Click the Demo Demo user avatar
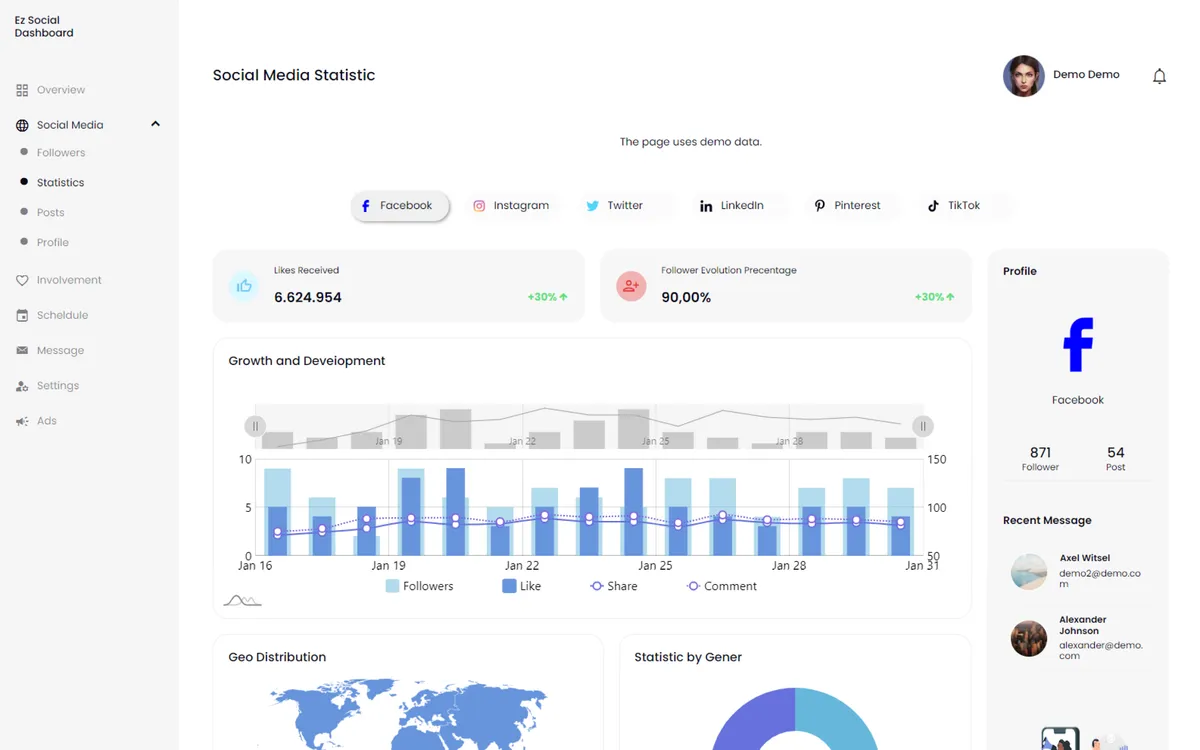 [x=1024, y=76]
